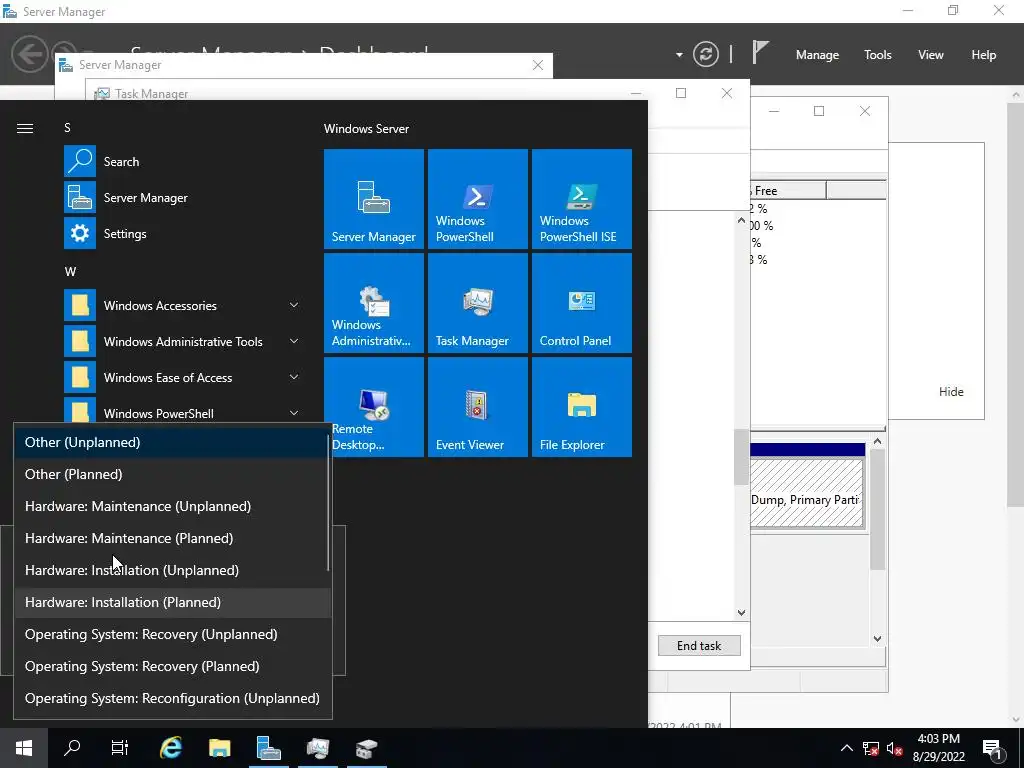Image resolution: width=1024 pixels, height=768 pixels.
Task: Click the Task Manager scroll down arrow
Action: 741,613
